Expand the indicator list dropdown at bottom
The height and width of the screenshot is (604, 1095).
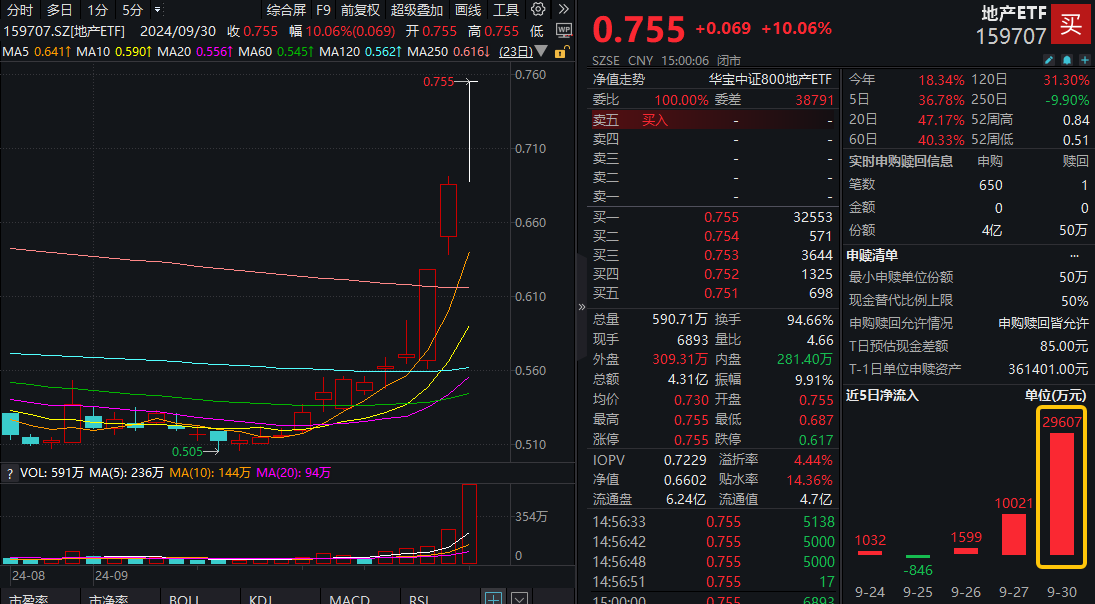tap(519, 598)
